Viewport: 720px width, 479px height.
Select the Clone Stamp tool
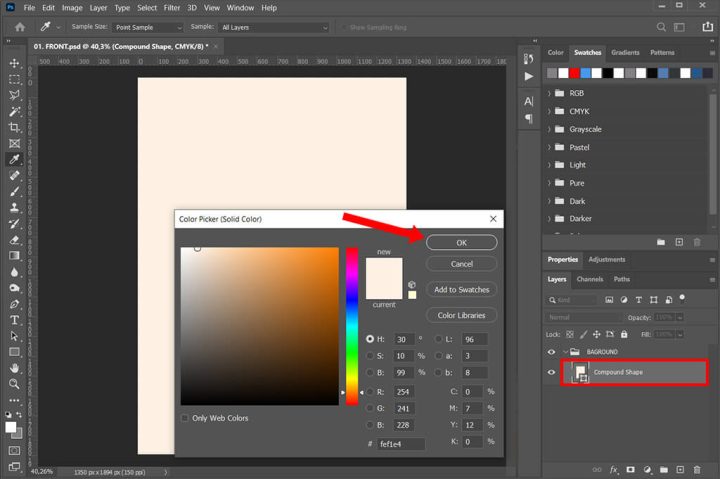click(14, 208)
